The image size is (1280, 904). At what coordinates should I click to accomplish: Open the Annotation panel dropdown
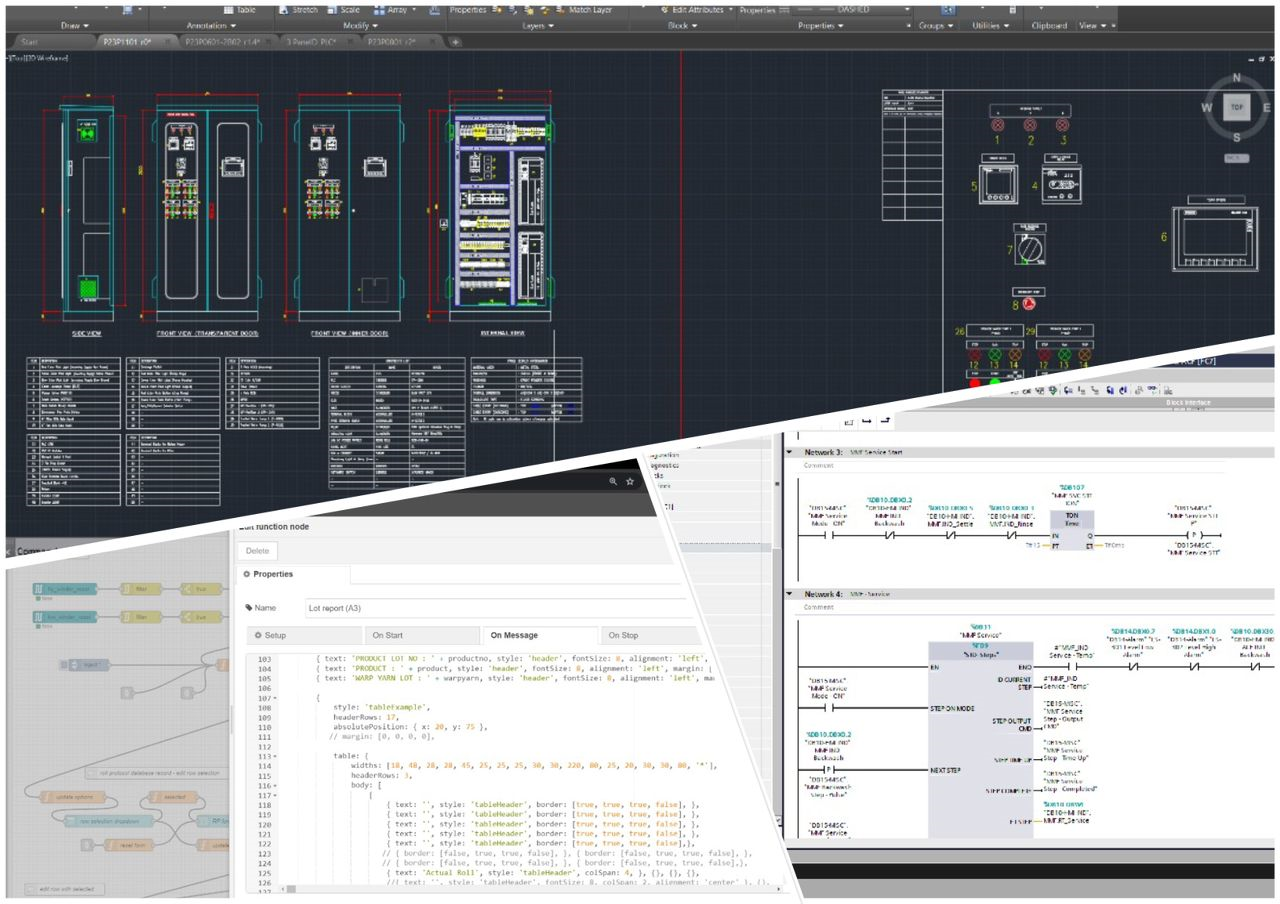210,26
